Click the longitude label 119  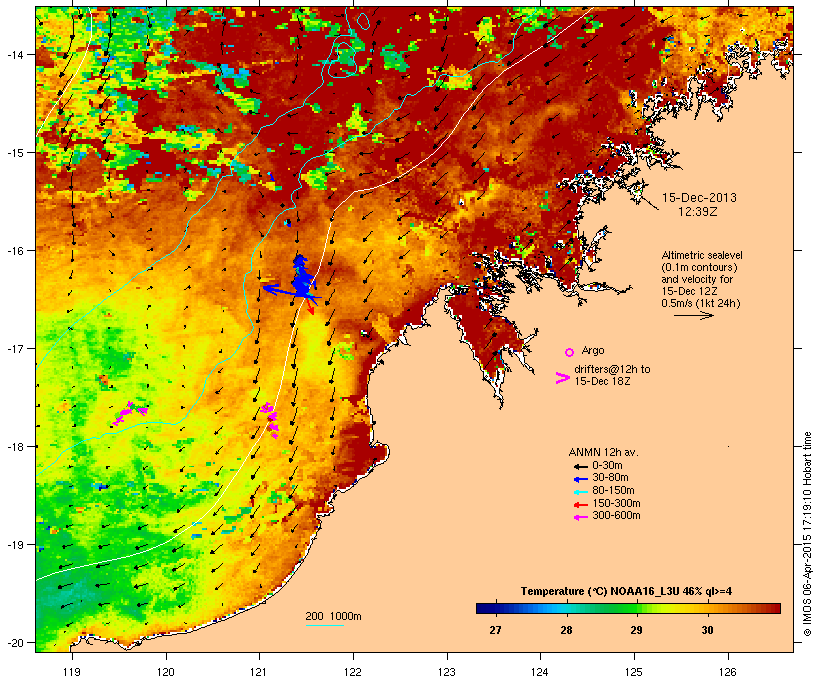72,672
